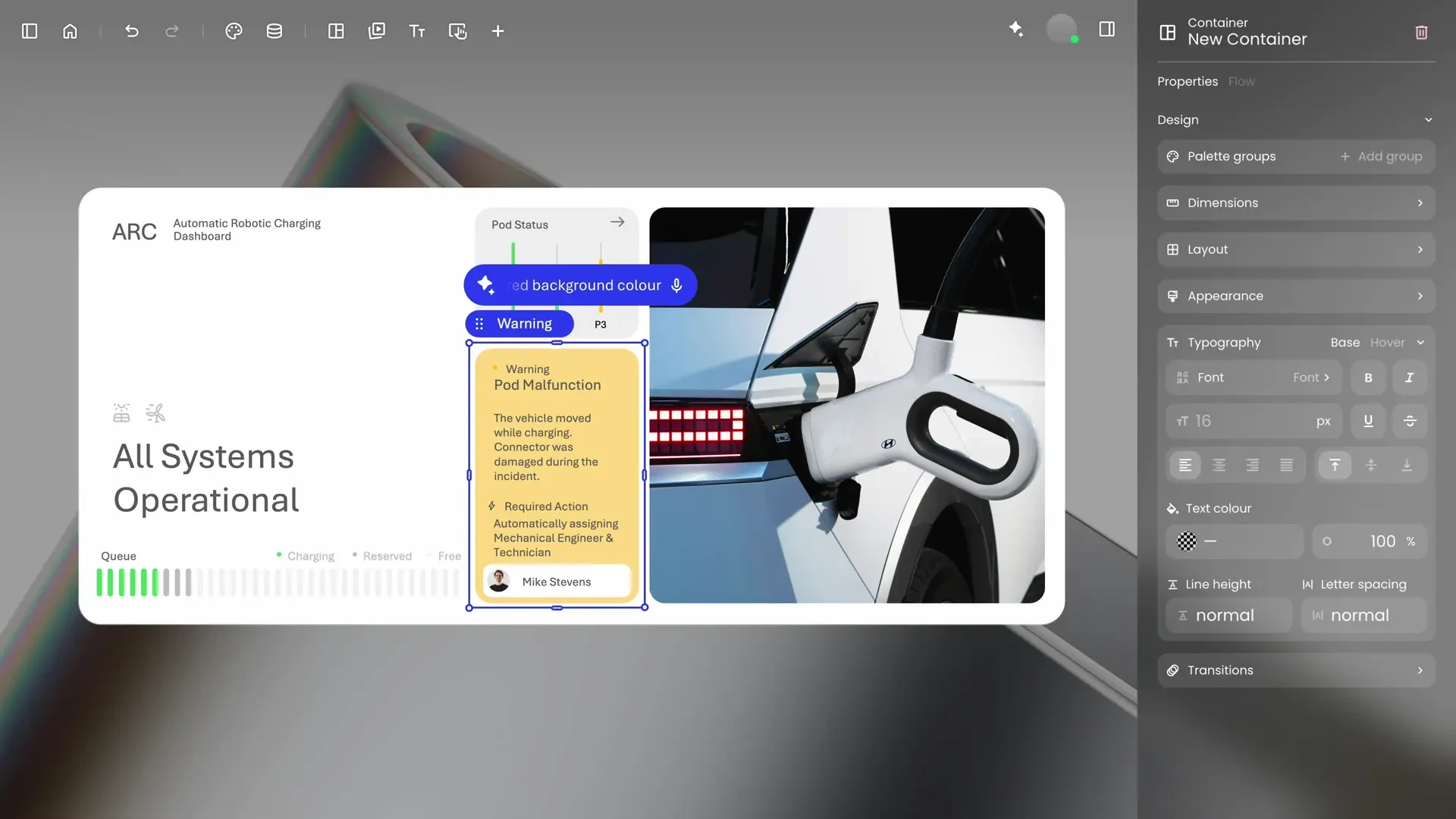Select the text tool in toolbar

click(417, 31)
